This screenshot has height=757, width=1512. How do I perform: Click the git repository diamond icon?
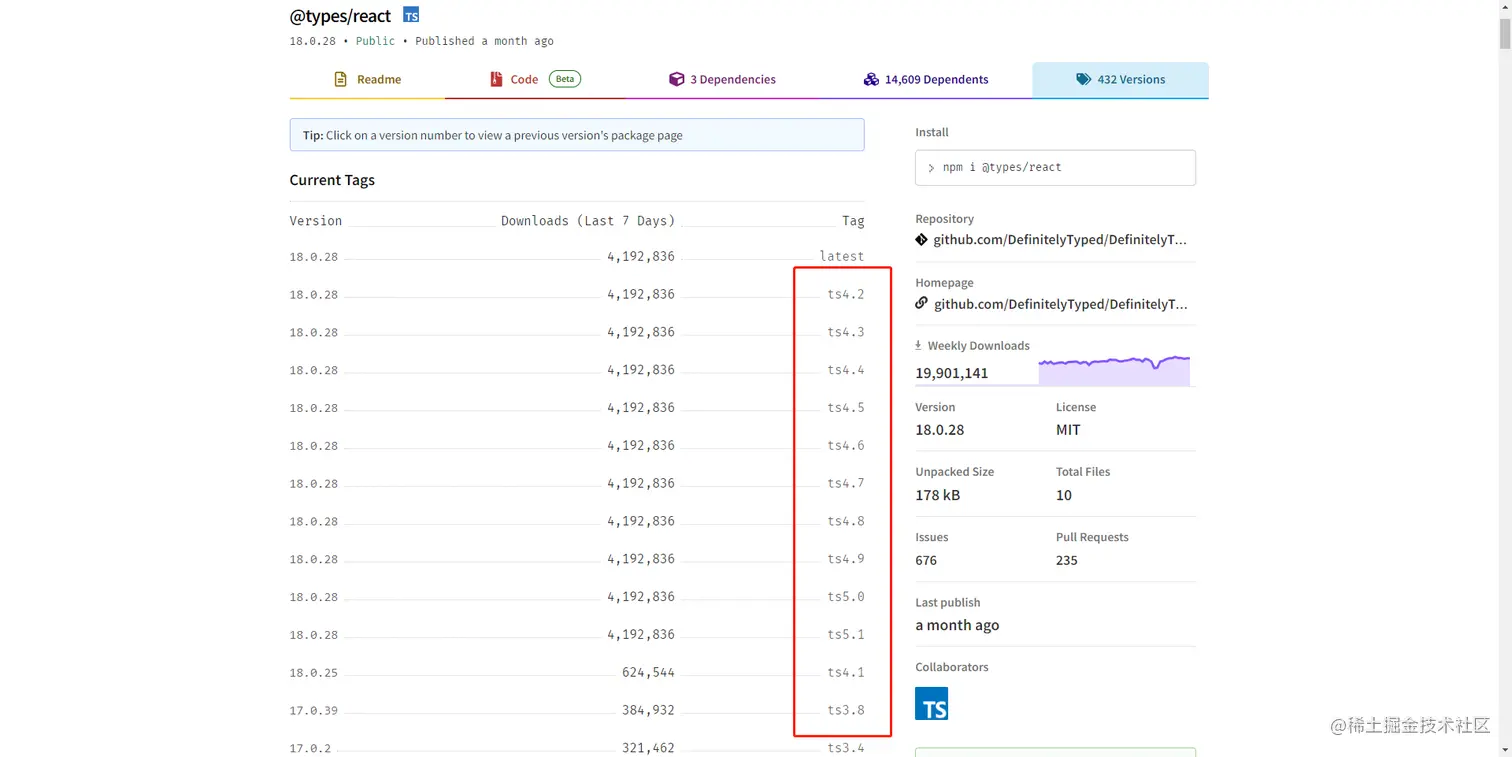coord(922,240)
